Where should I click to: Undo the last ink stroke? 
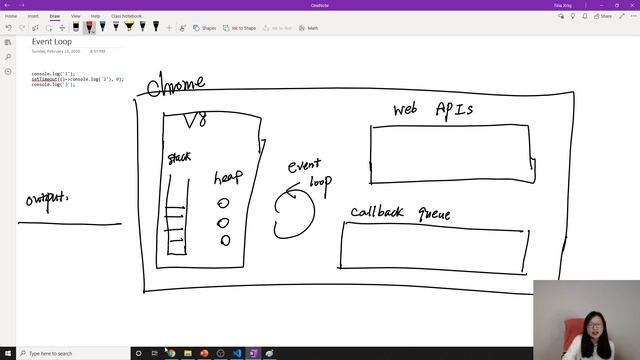click(x=8, y=28)
